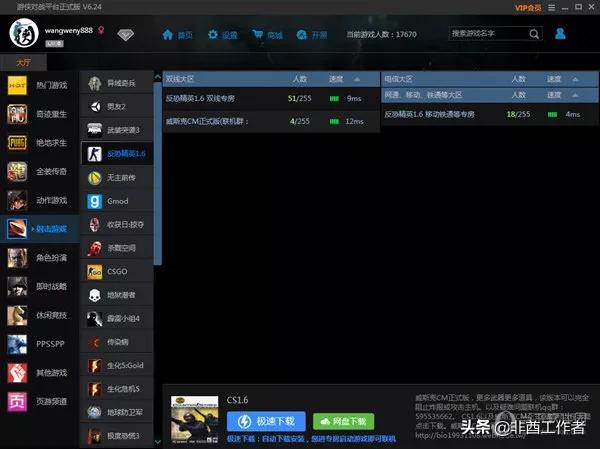This screenshot has width=600, height=449.
Task: Click the game list scroll-down arrow
Action: pos(158,442)
